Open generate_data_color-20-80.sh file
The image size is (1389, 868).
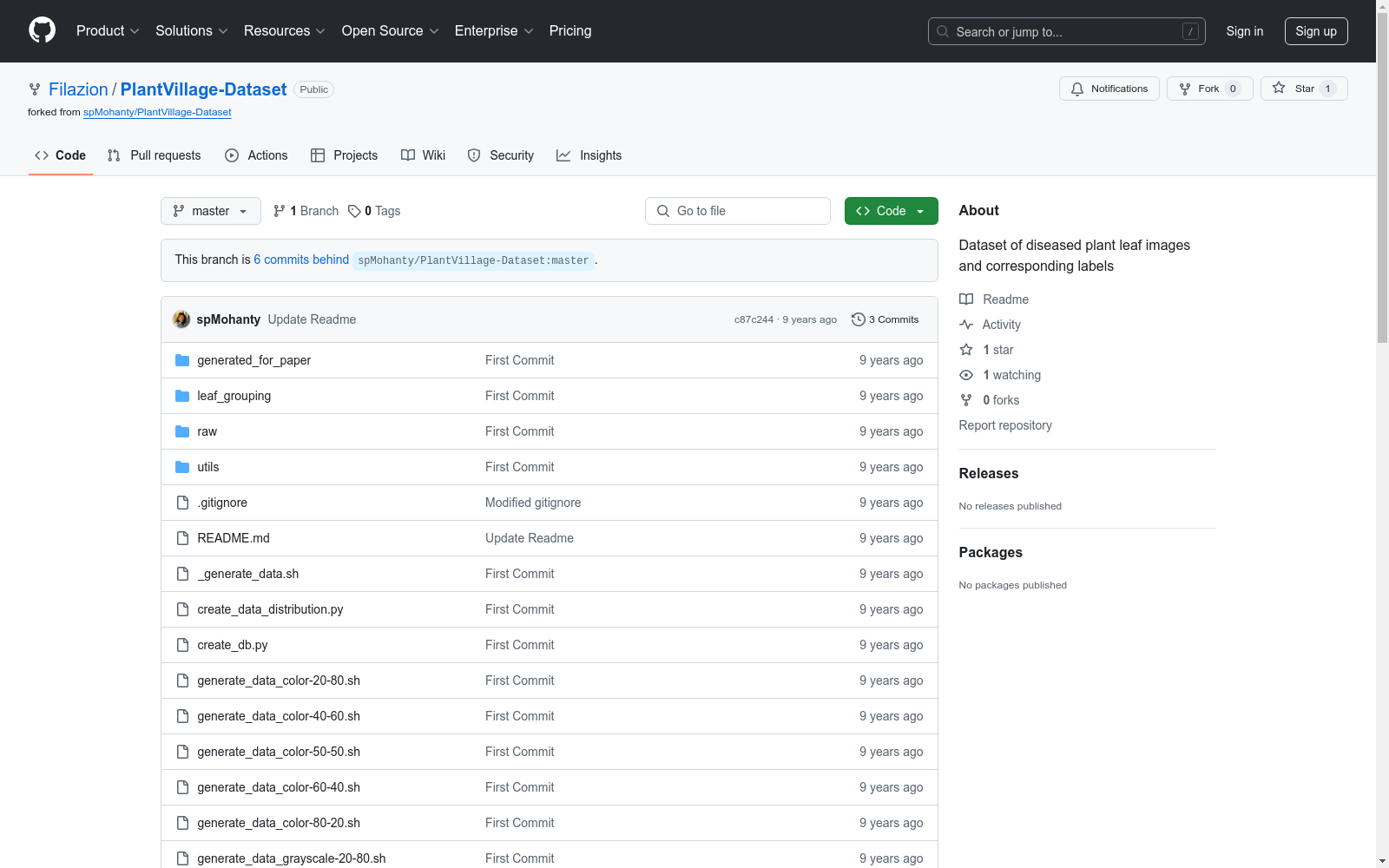click(x=279, y=681)
